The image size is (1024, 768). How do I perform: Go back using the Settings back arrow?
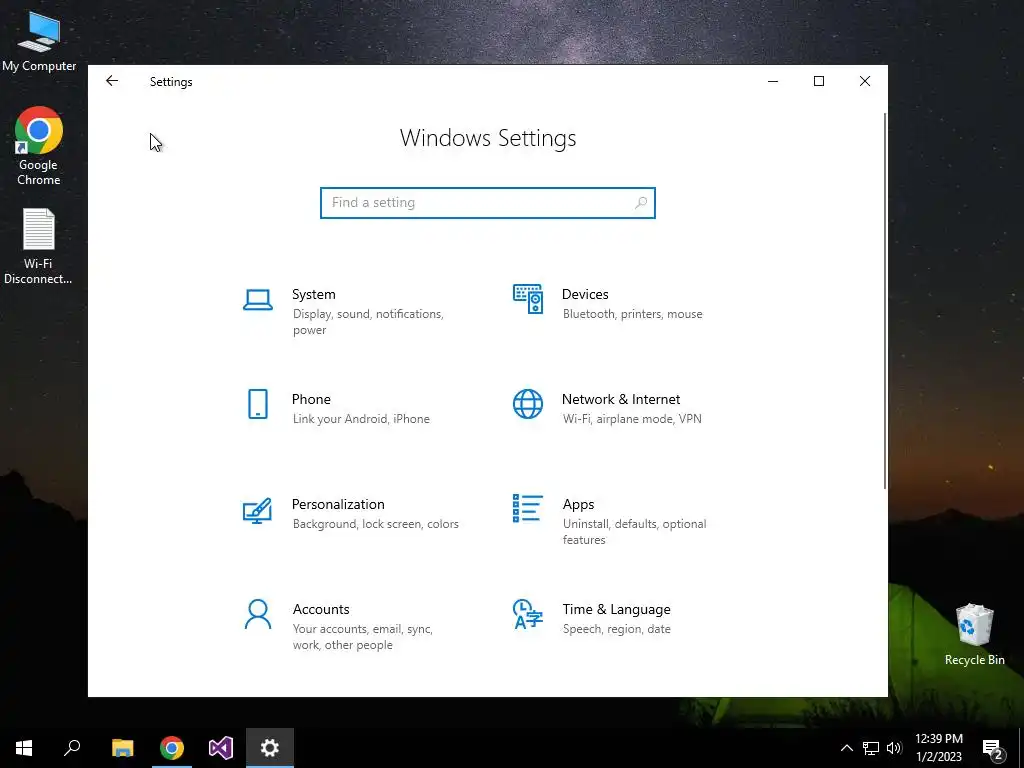click(x=112, y=81)
